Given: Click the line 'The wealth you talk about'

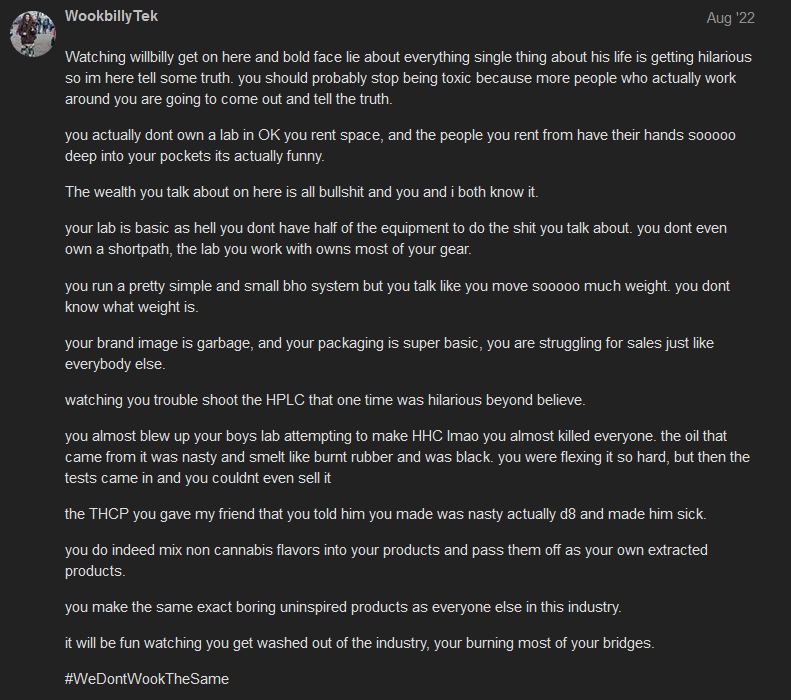Looking at the screenshot, I should click(302, 192).
